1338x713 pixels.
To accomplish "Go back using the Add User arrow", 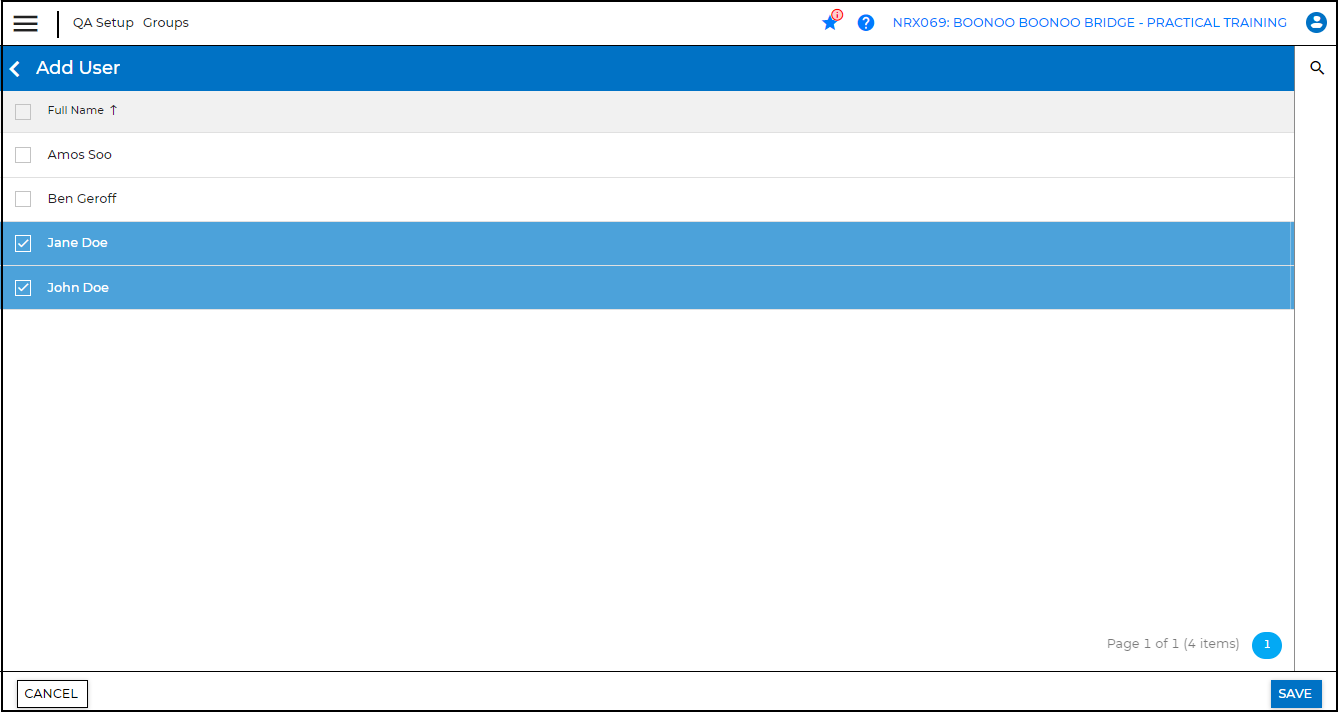I will (15, 69).
